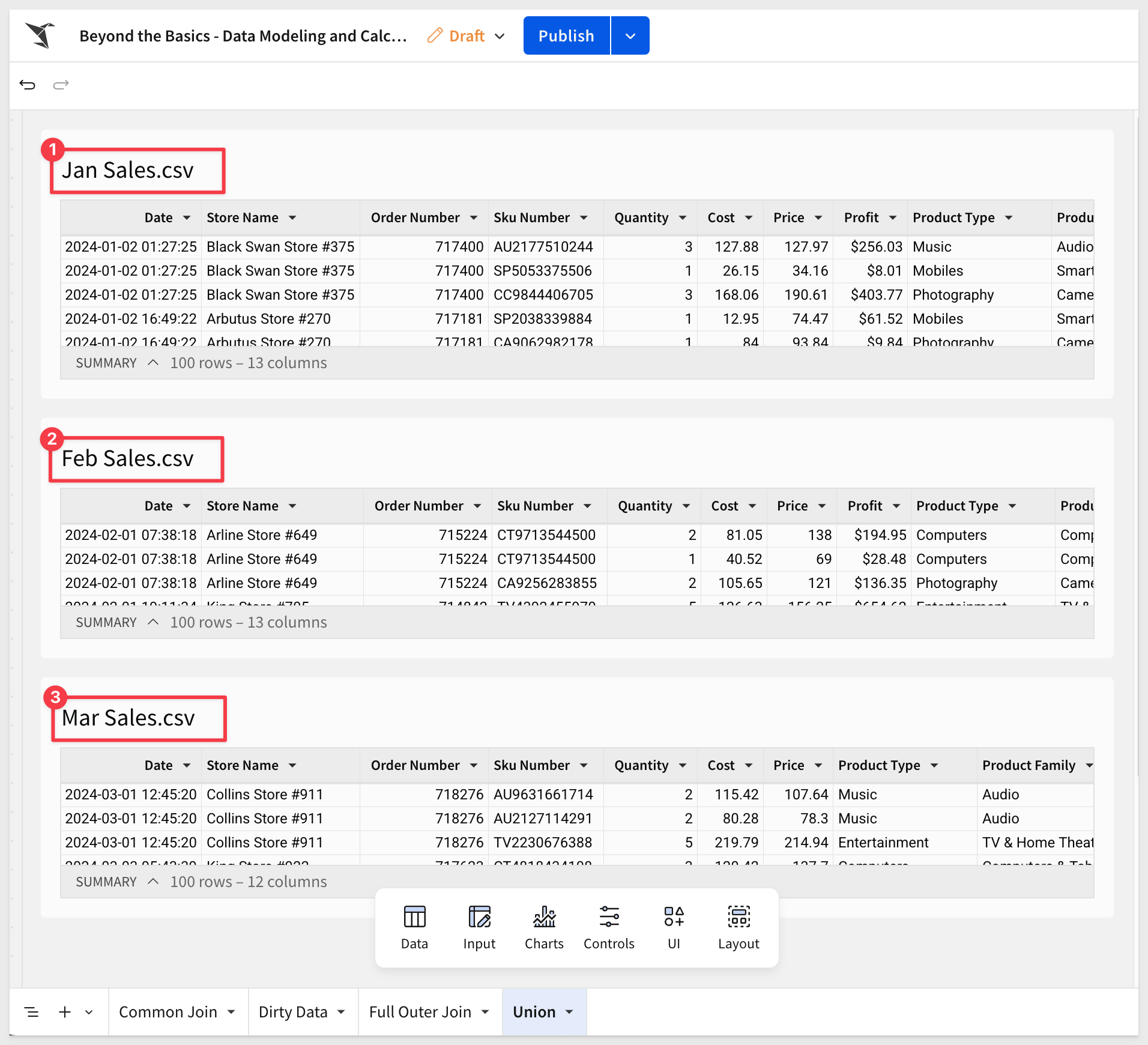The height and width of the screenshot is (1045, 1148).
Task: Click the Sigma bird logo icon
Action: coord(40,35)
